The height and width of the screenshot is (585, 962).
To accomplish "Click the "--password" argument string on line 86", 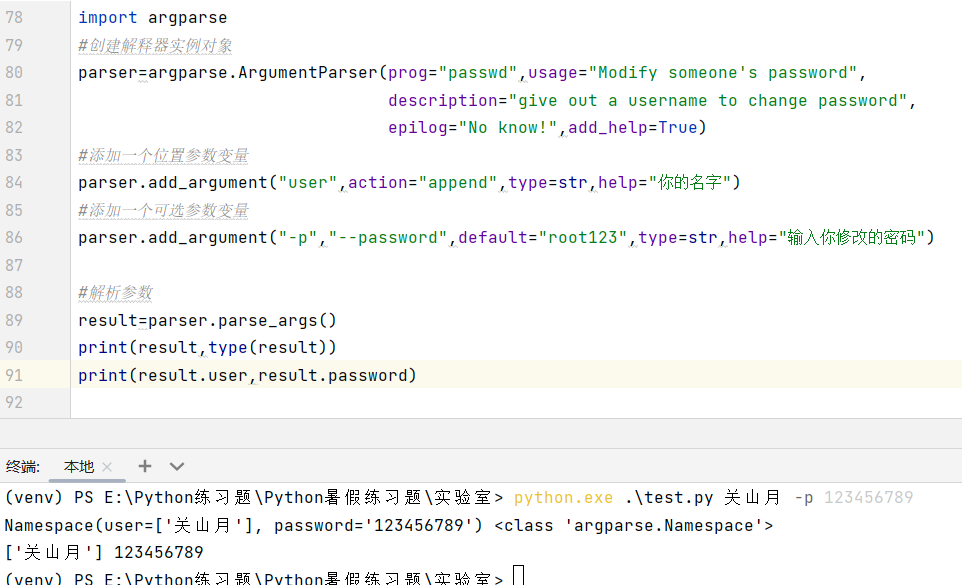I will click(x=389, y=237).
